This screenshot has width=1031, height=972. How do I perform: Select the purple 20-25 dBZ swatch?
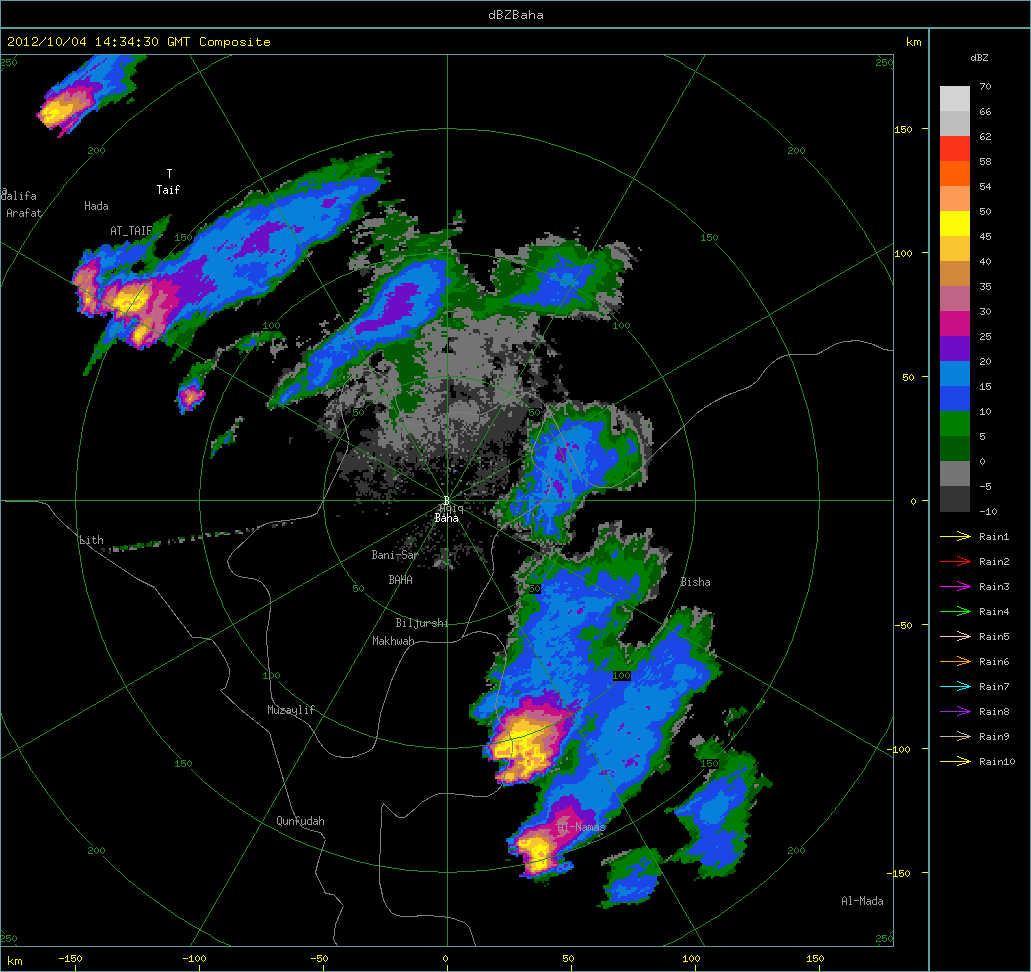[954, 349]
